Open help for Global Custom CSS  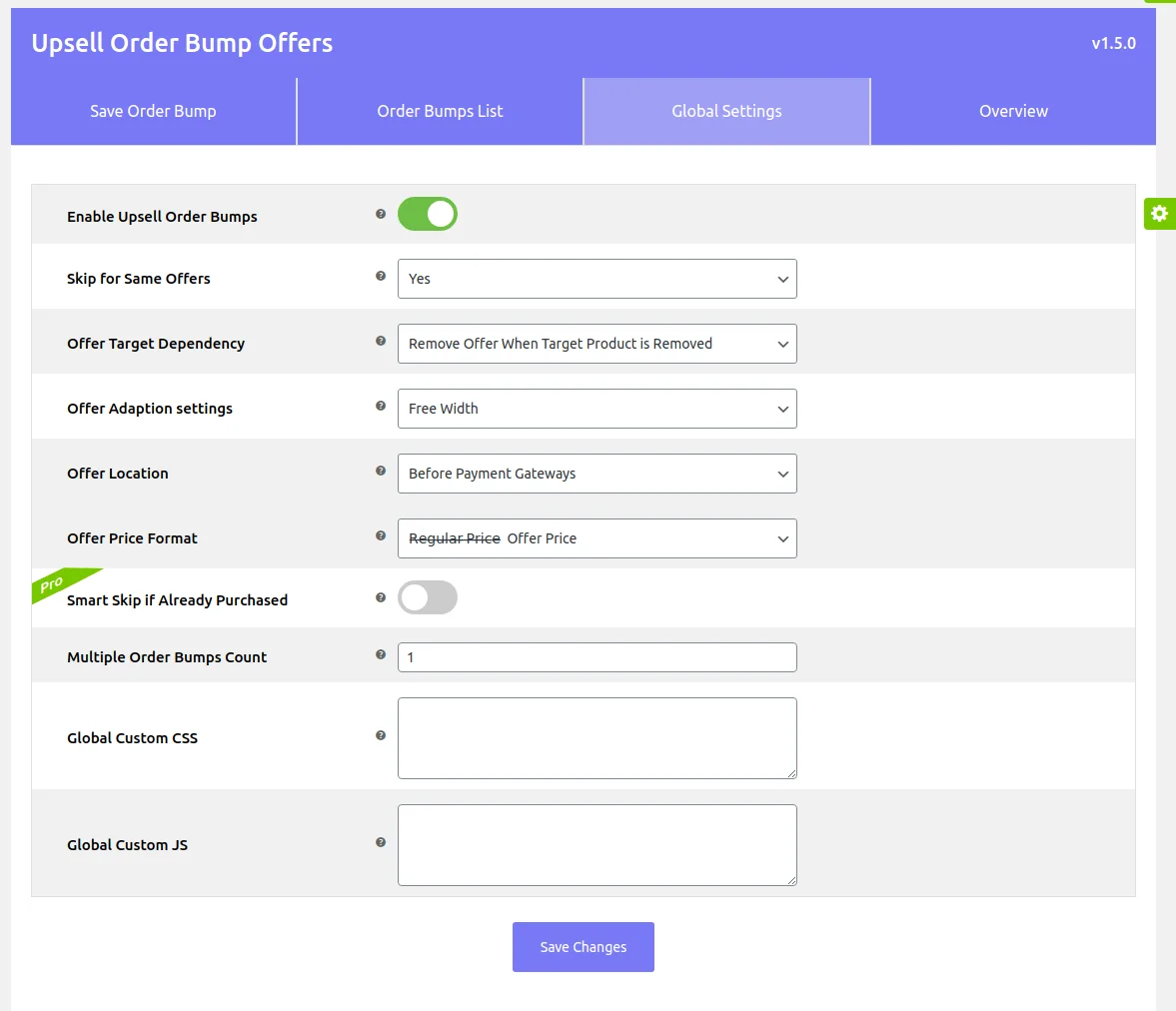pos(381,734)
